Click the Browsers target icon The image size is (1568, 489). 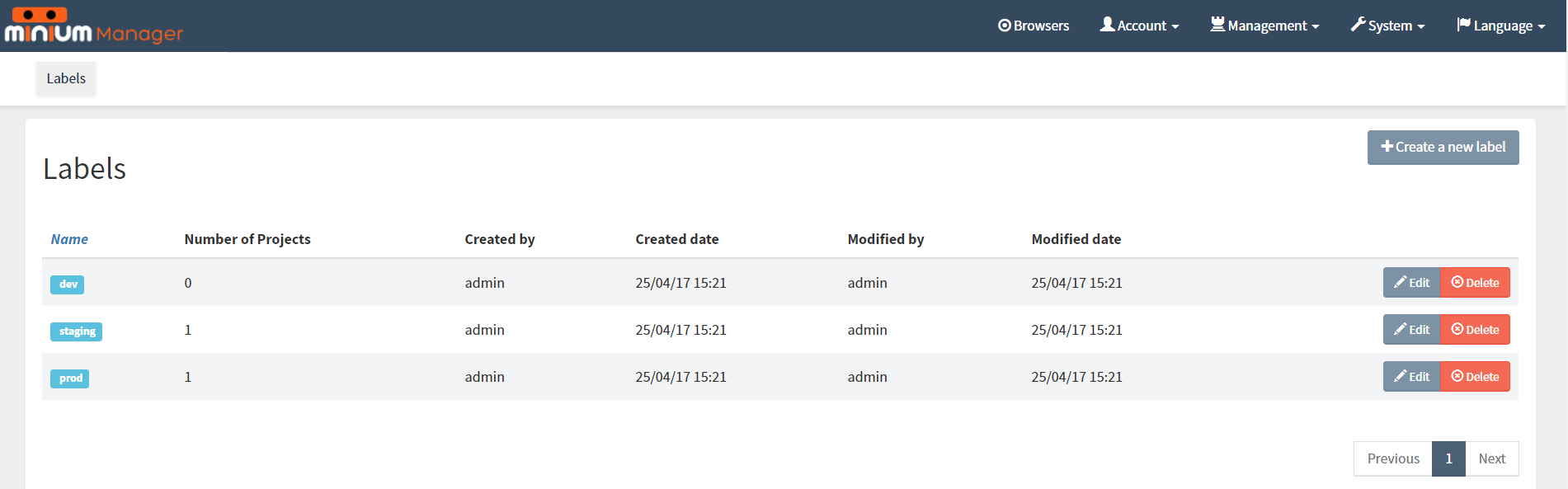(1004, 26)
